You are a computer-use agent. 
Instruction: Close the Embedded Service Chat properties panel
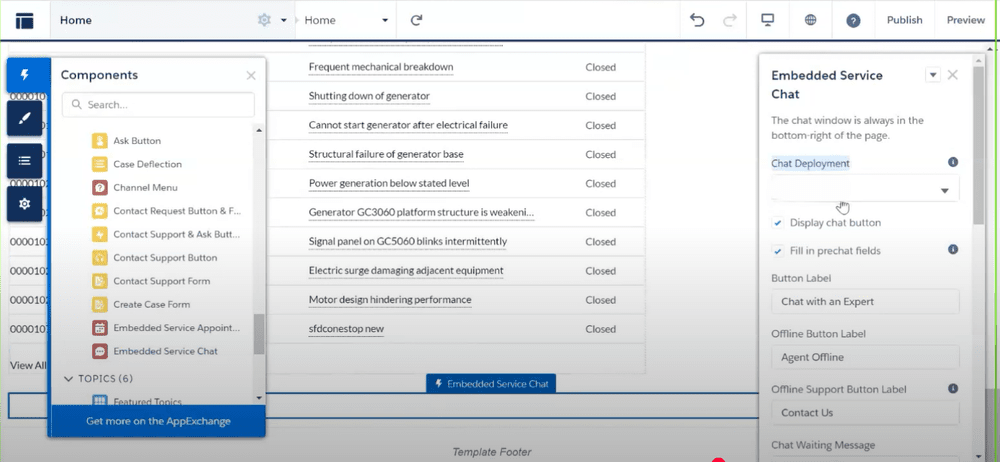pyautogui.click(x=953, y=75)
